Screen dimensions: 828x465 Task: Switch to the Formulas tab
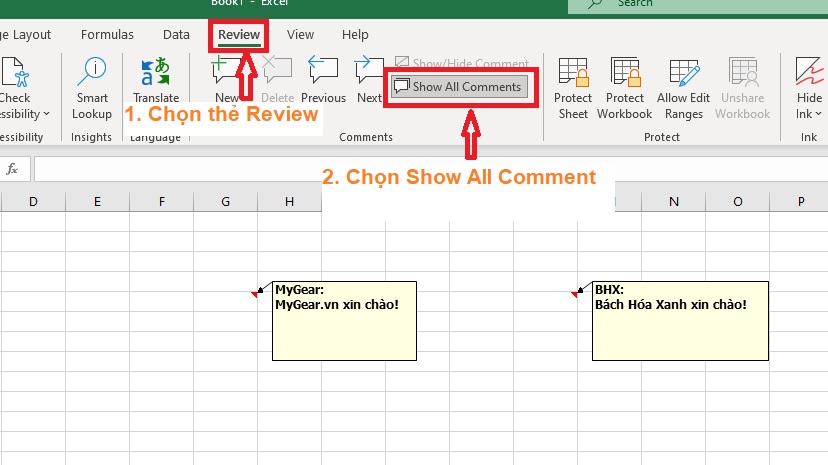pos(107,35)
